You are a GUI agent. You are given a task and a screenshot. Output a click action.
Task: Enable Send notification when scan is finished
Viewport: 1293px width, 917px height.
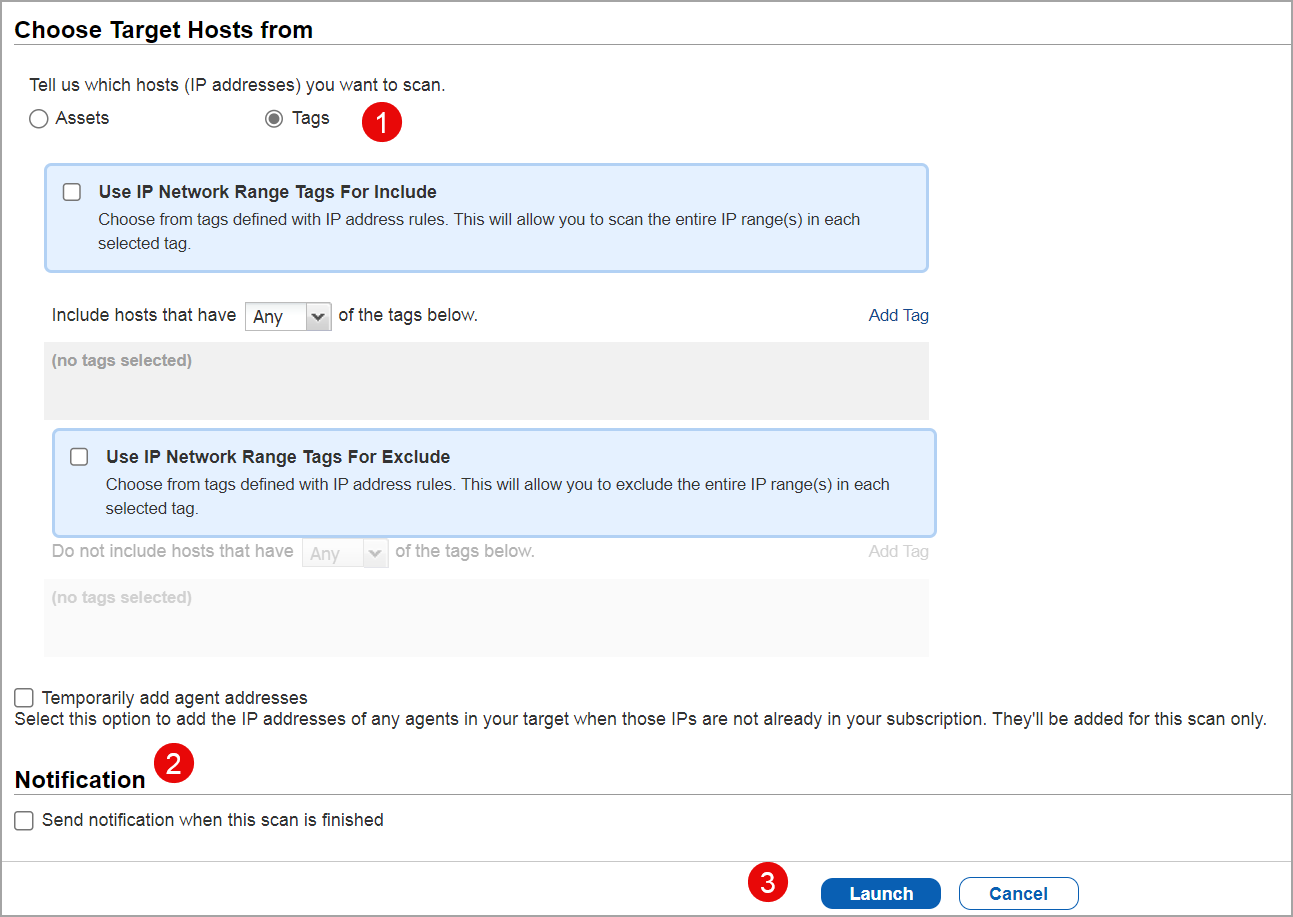pyautogui.click(x=23, y=820)
